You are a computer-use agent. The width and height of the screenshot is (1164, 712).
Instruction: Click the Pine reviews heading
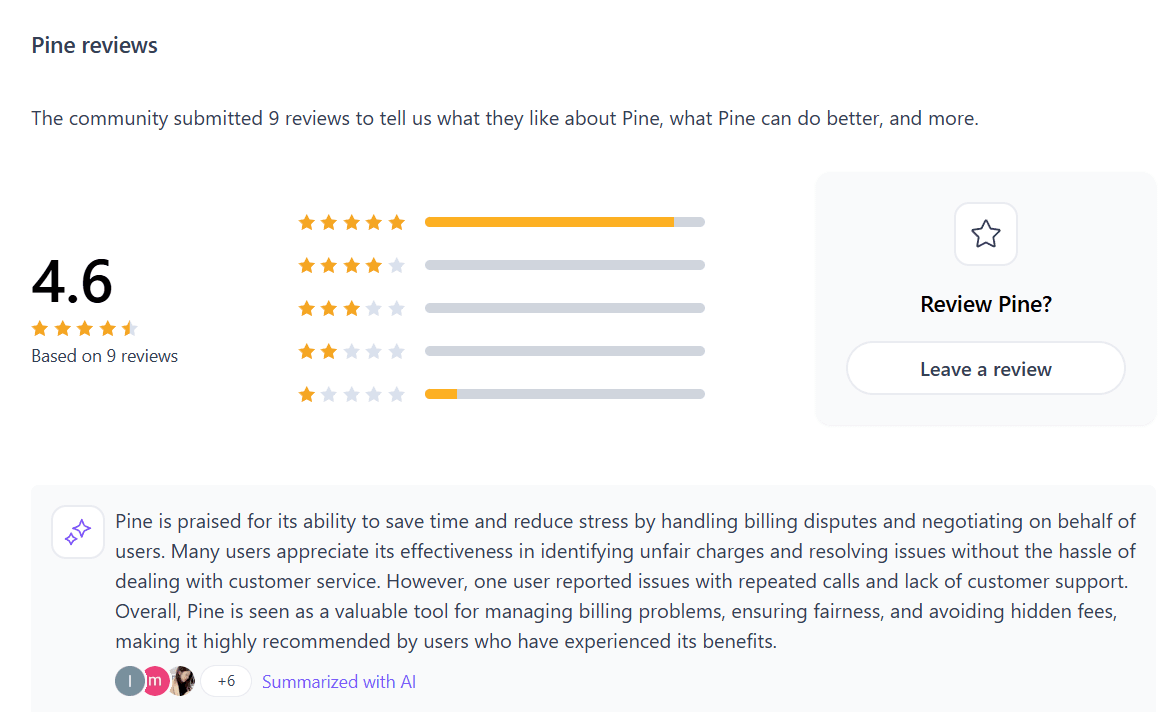pos(94,45)
